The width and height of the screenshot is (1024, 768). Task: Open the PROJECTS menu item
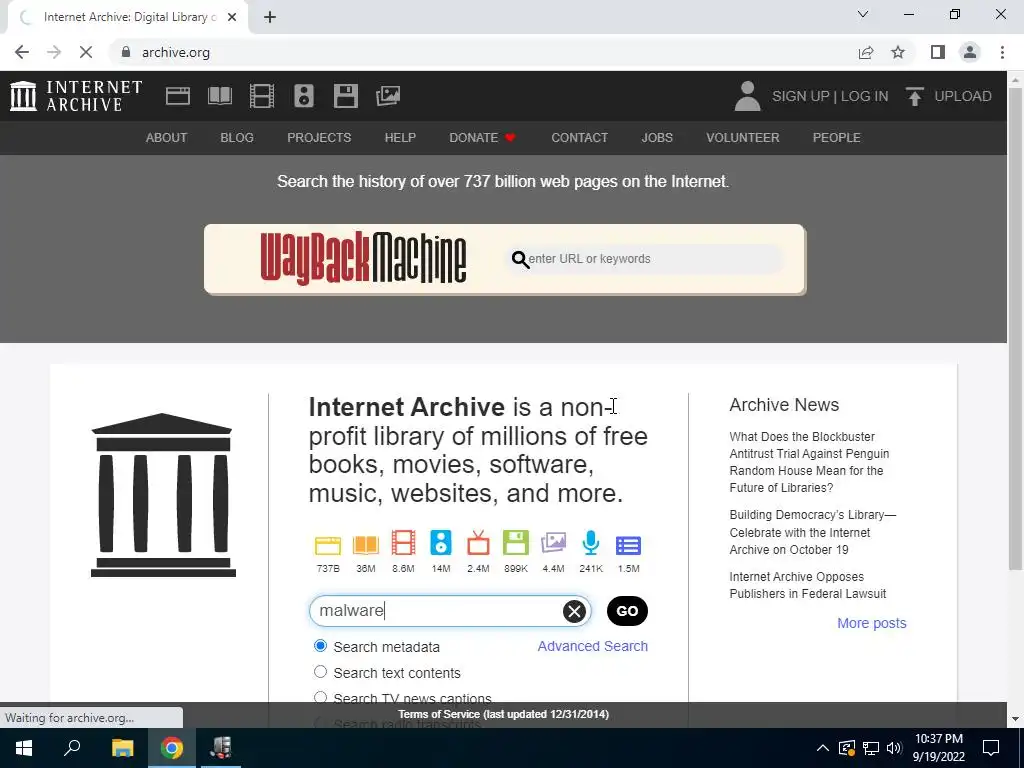319,138
